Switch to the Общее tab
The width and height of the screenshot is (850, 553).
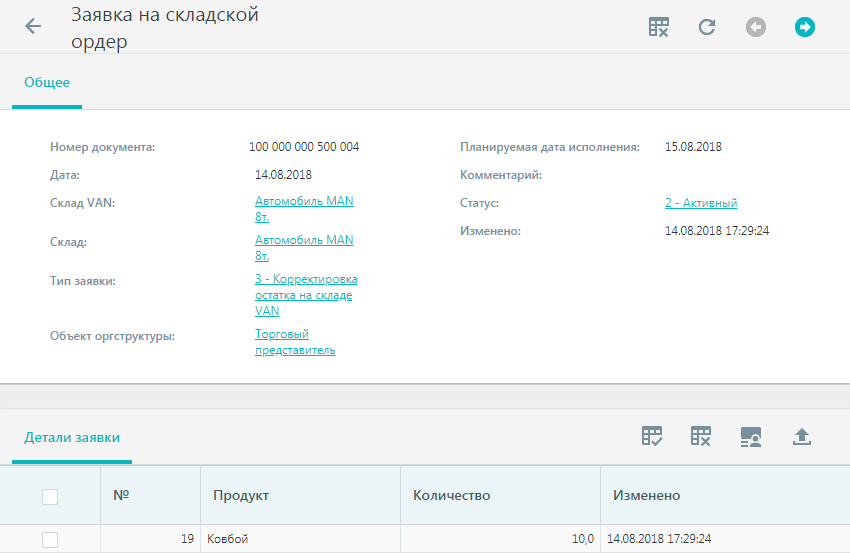47,82
